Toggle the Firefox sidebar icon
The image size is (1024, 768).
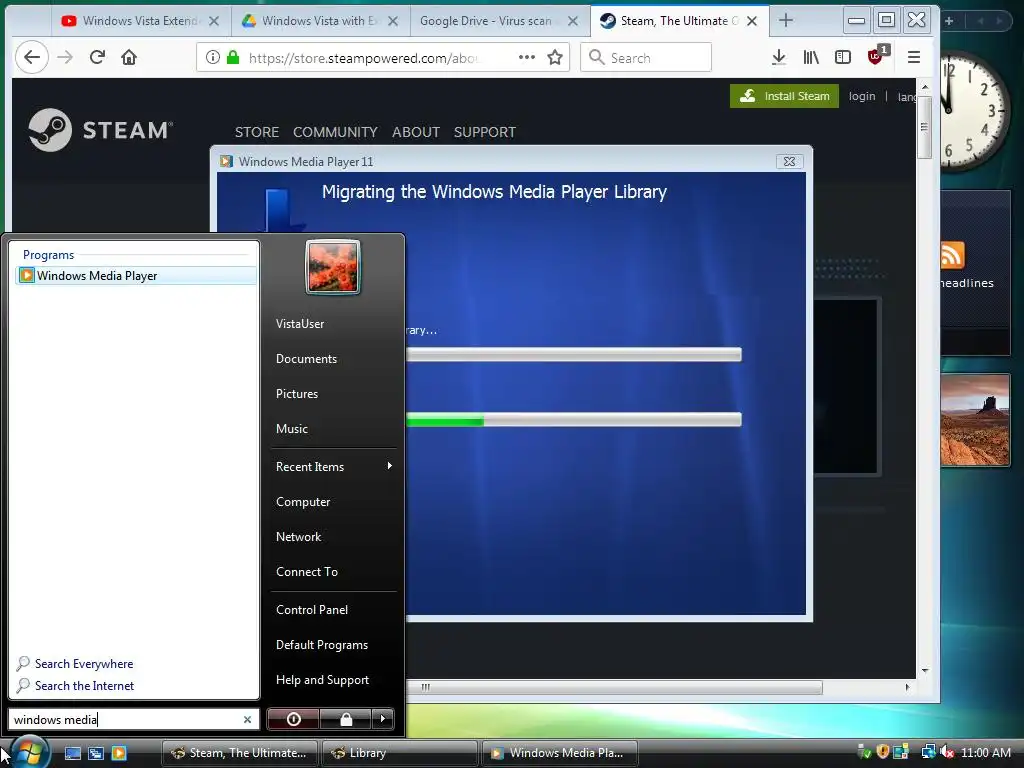(x=843, y=57)
